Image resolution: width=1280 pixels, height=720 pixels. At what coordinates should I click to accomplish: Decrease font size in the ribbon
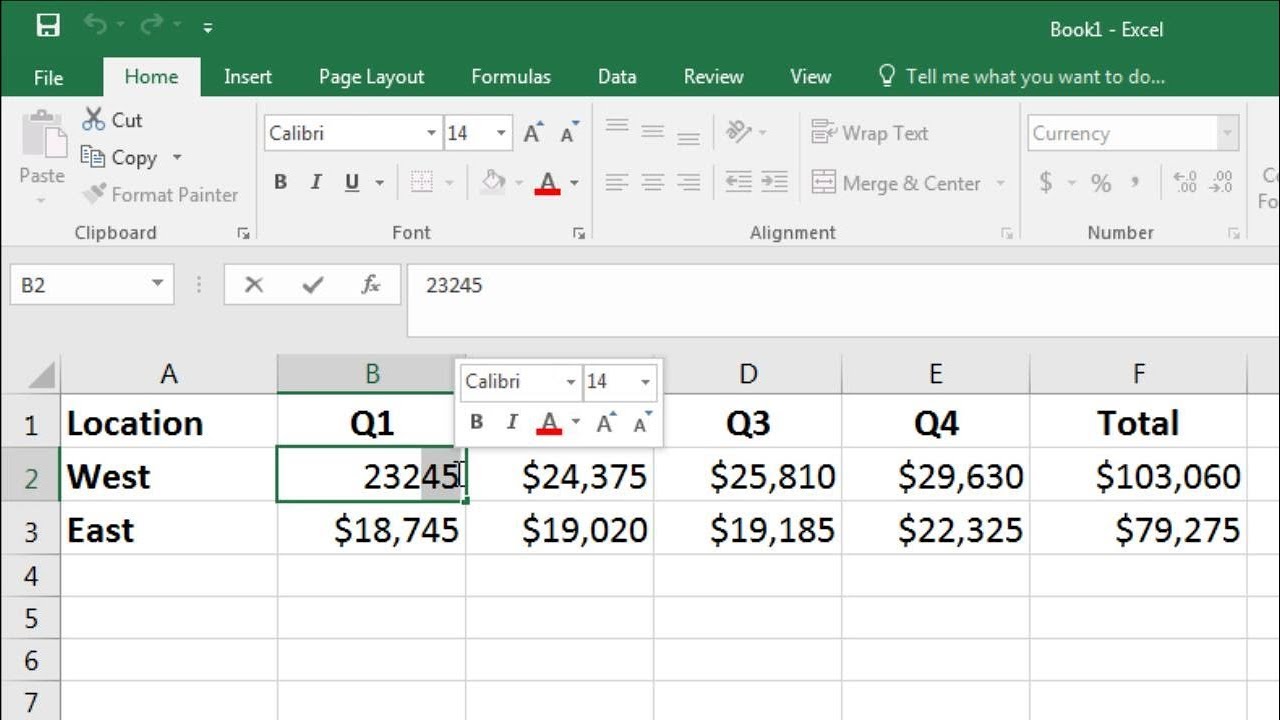[x=569, y=133]
